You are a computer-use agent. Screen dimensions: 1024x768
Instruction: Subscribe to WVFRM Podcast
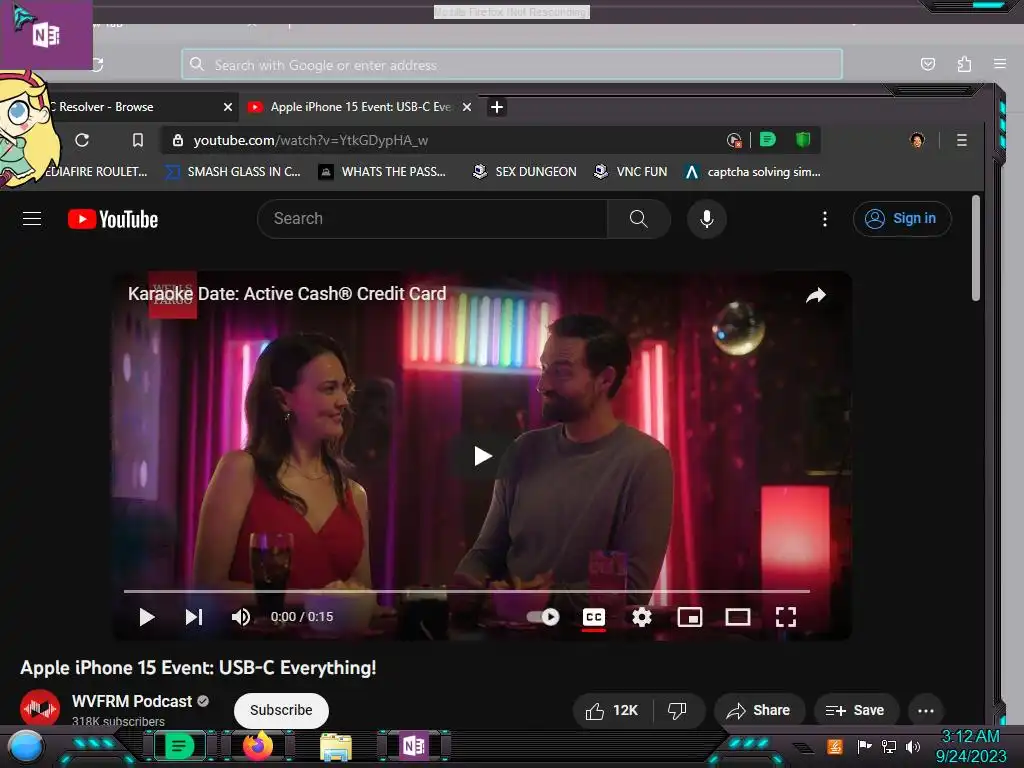[x=281, y=711]
